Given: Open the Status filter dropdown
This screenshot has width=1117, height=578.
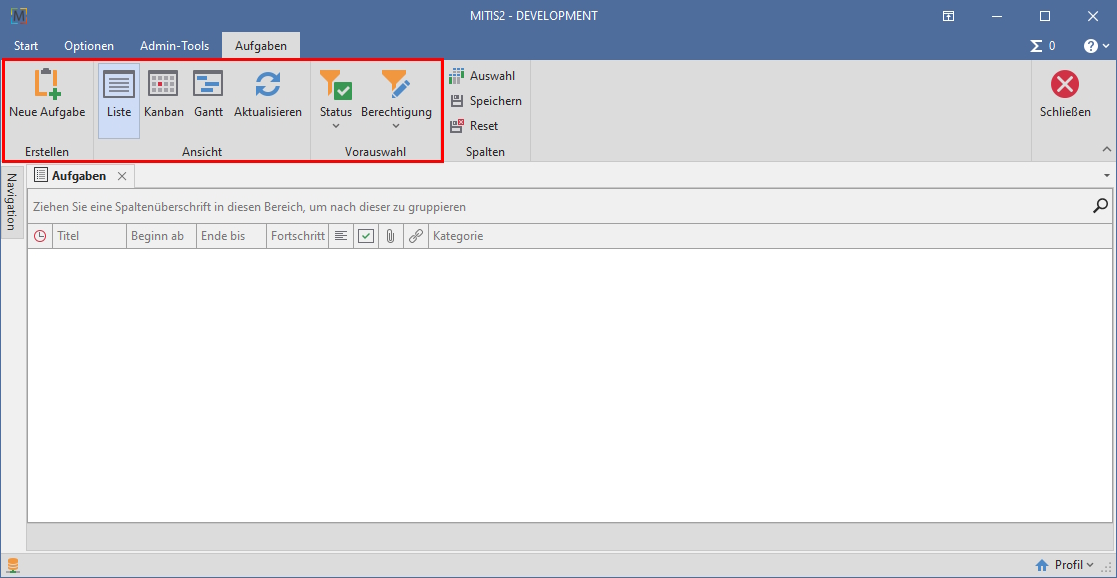Looking at the screenshot, I should [x=336, y=100].
